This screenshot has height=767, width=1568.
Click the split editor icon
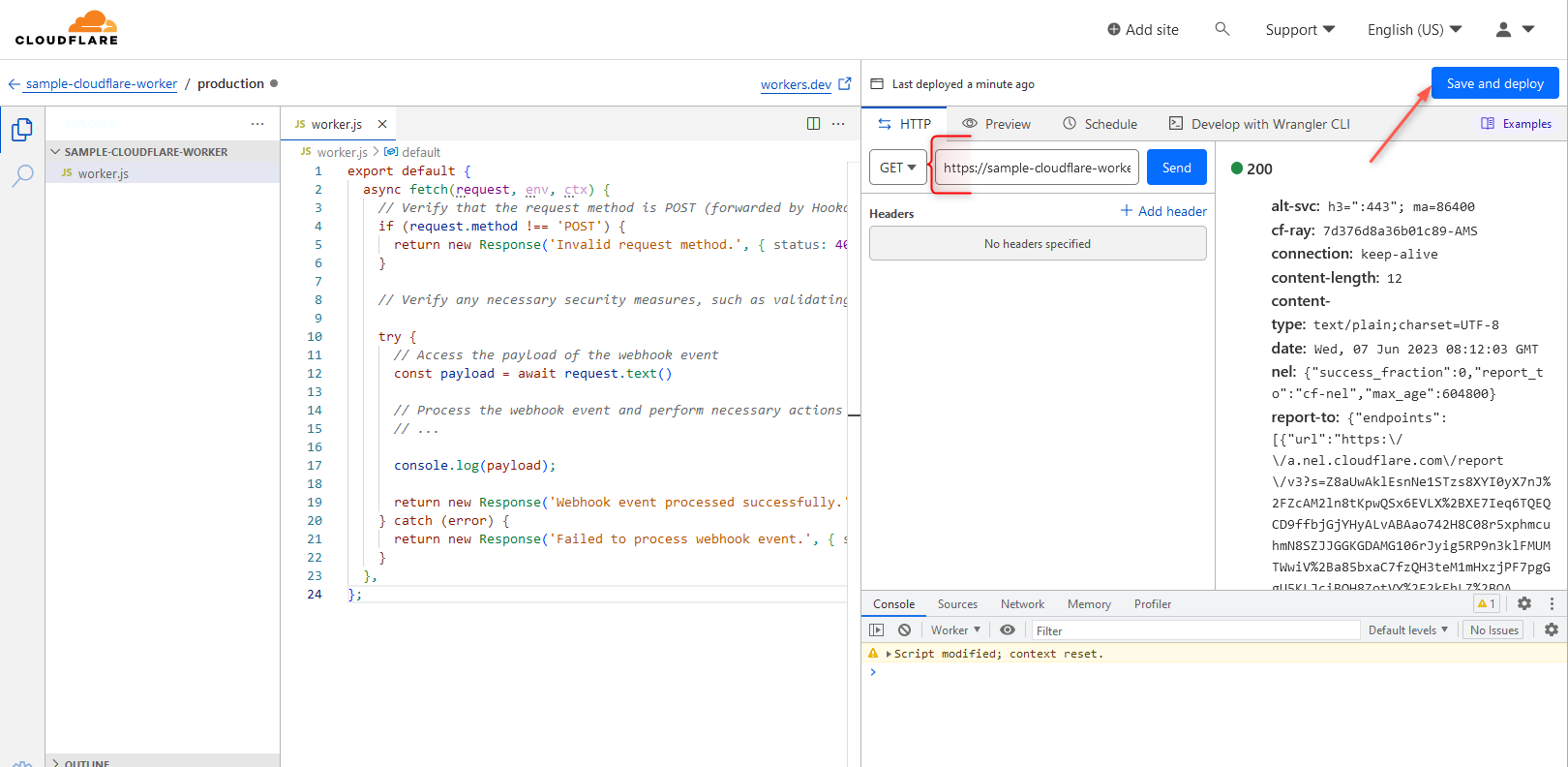click(813, 124)
